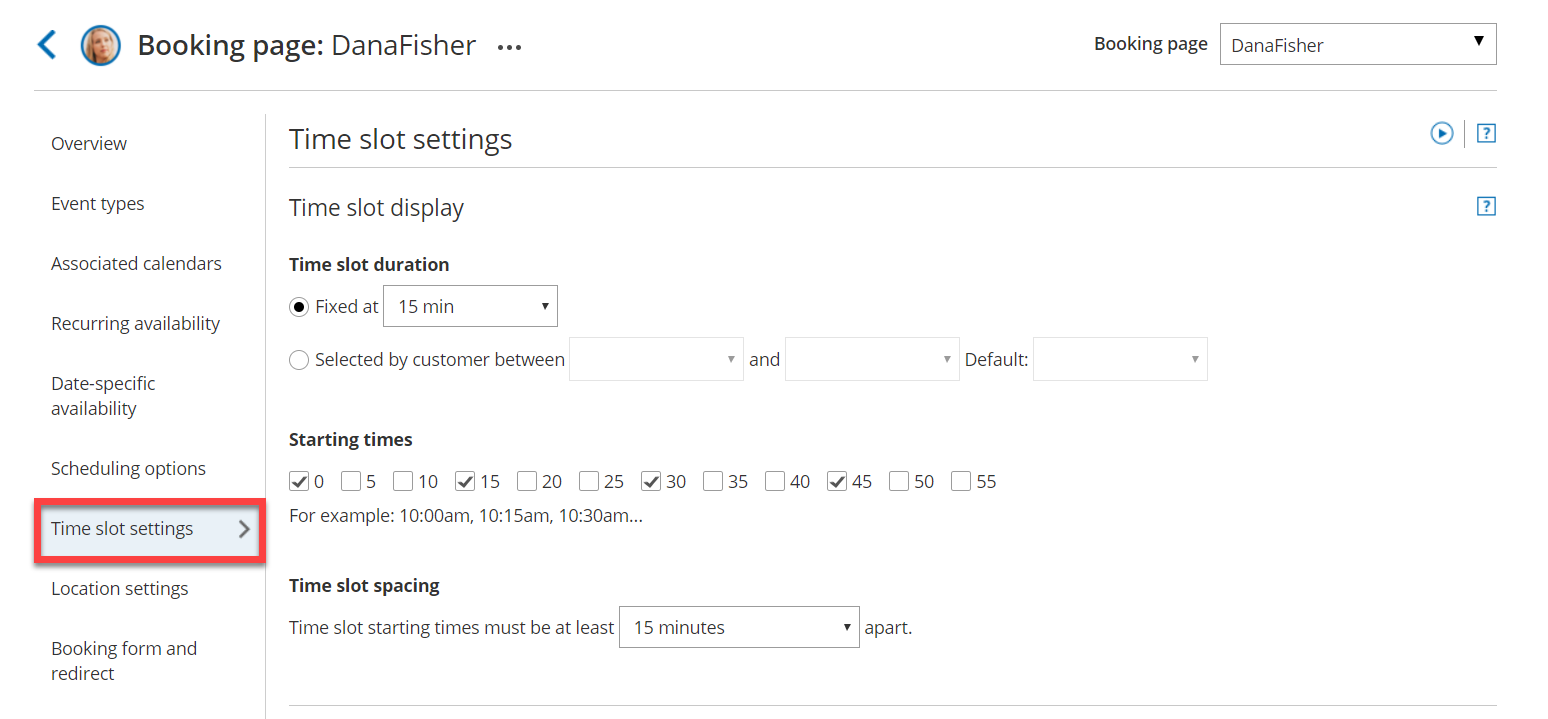This screenshot has height=719, width=1548.
Task: Click the back arrow icon
Action: (x=47, y=45)
